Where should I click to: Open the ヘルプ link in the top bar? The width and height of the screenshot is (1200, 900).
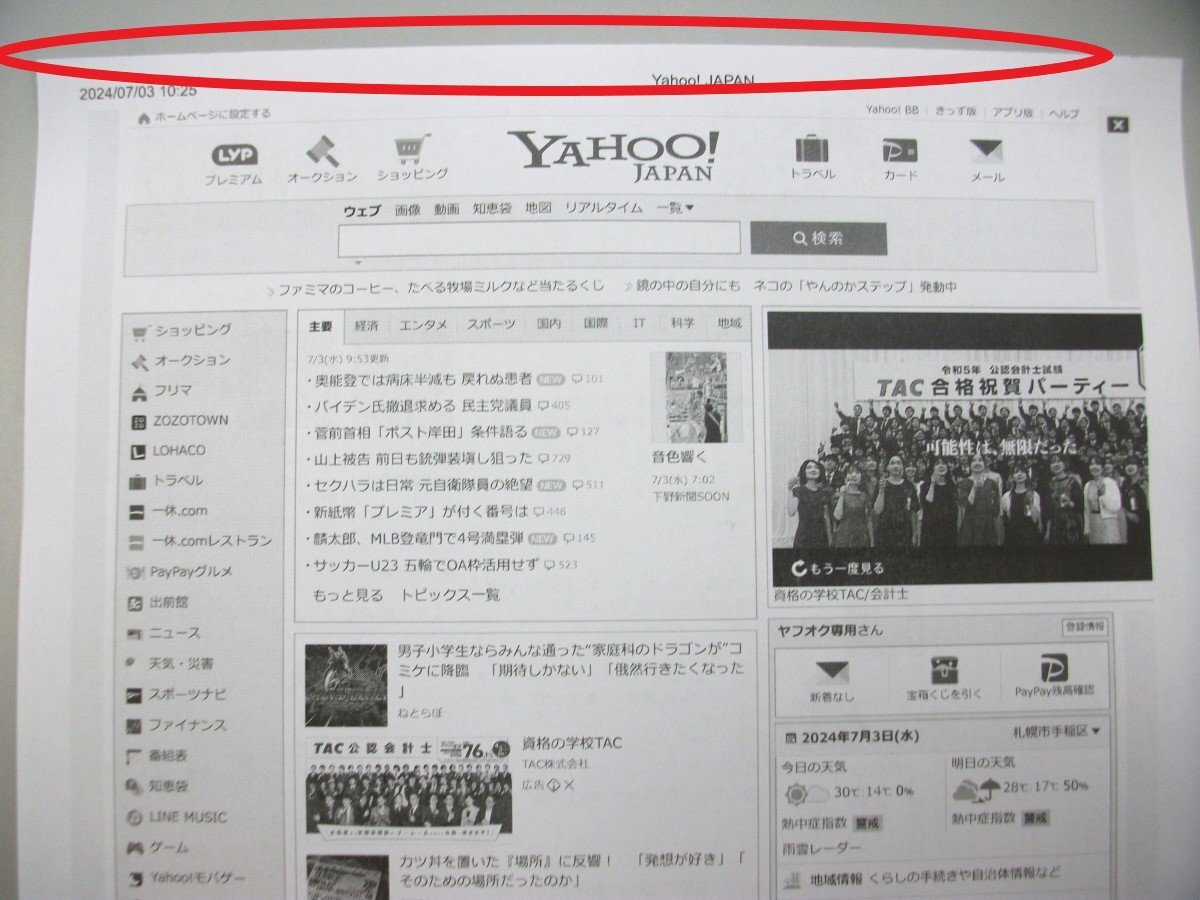(1064, 113)
